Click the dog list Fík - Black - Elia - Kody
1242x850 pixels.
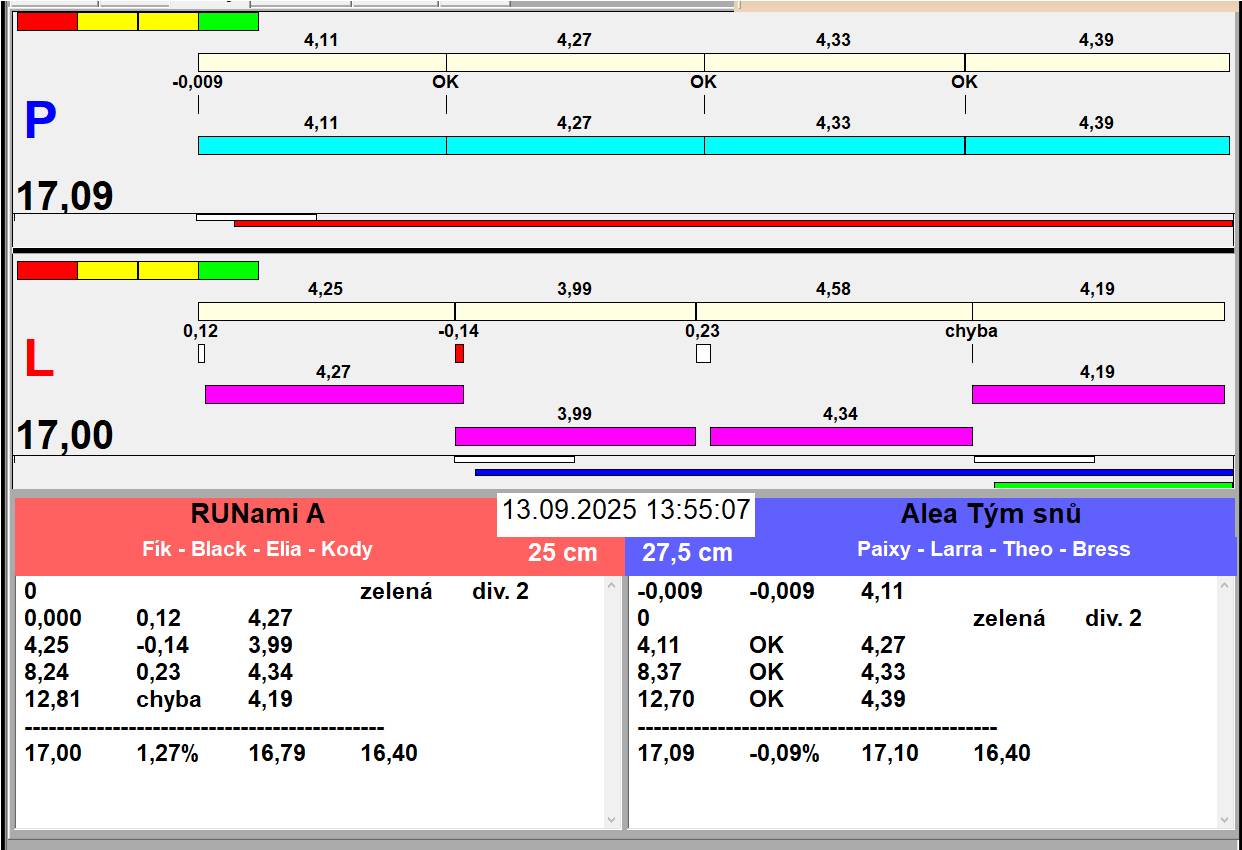tap(257, 549)
